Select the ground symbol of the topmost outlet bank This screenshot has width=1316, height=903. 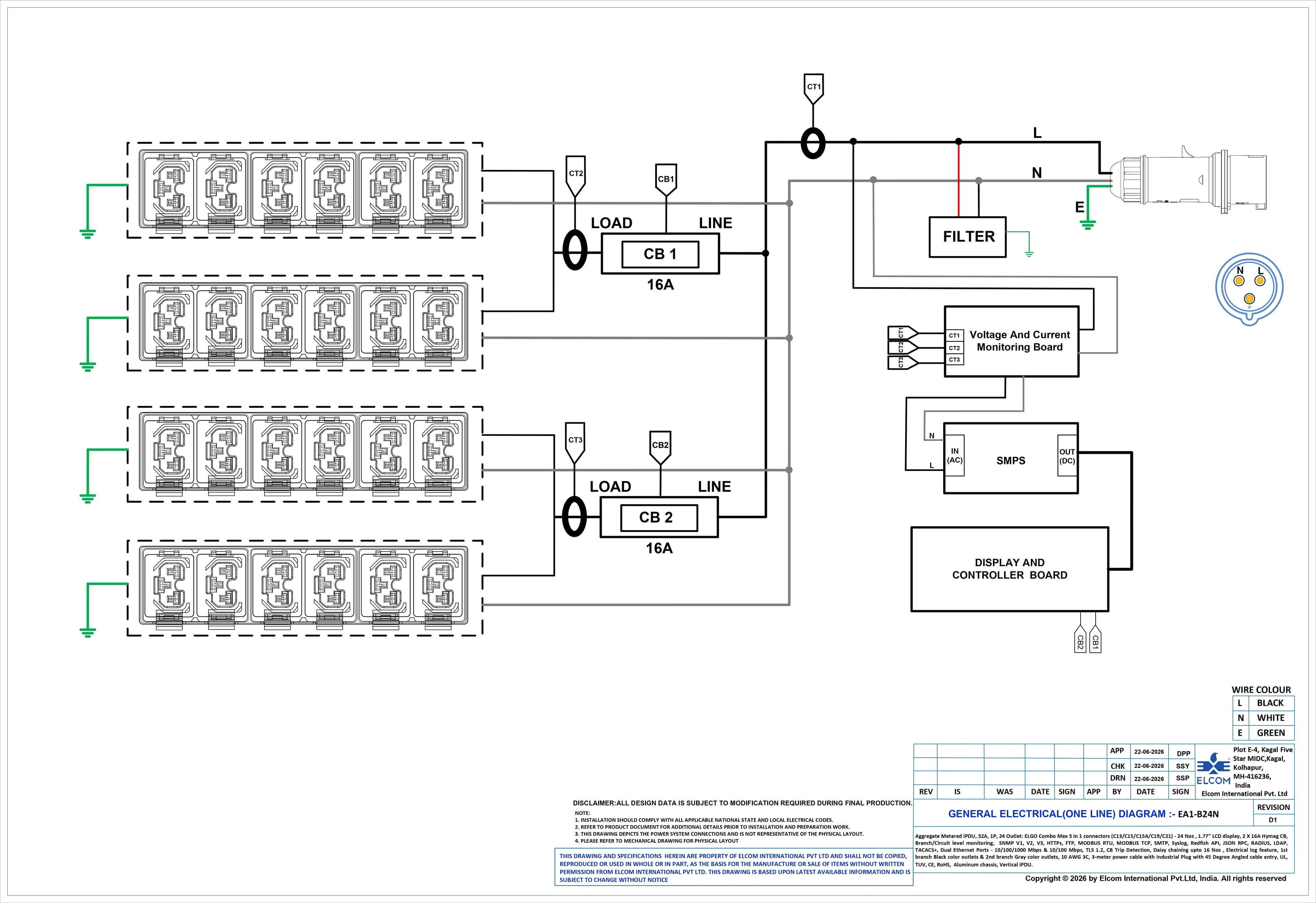88,234
